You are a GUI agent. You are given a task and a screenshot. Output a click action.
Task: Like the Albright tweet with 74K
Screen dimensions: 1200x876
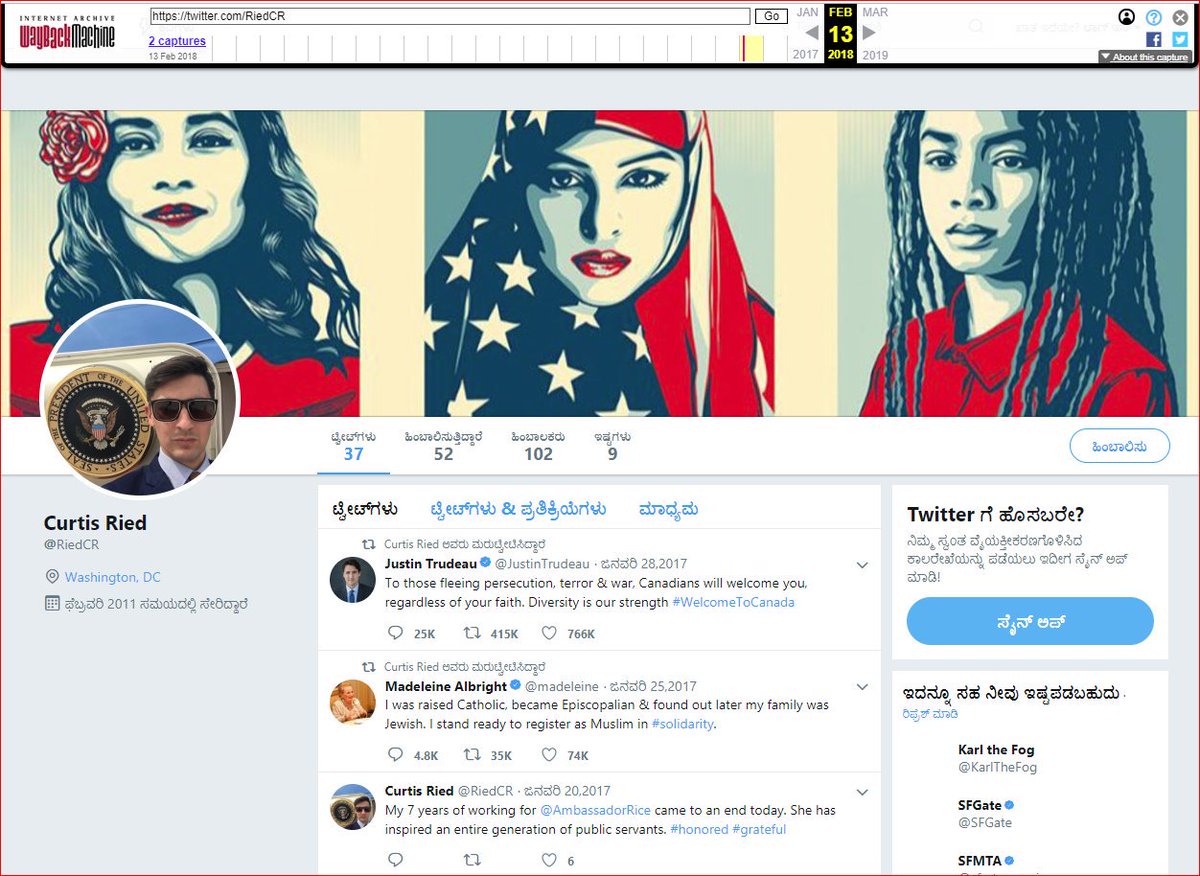point(549,755)
